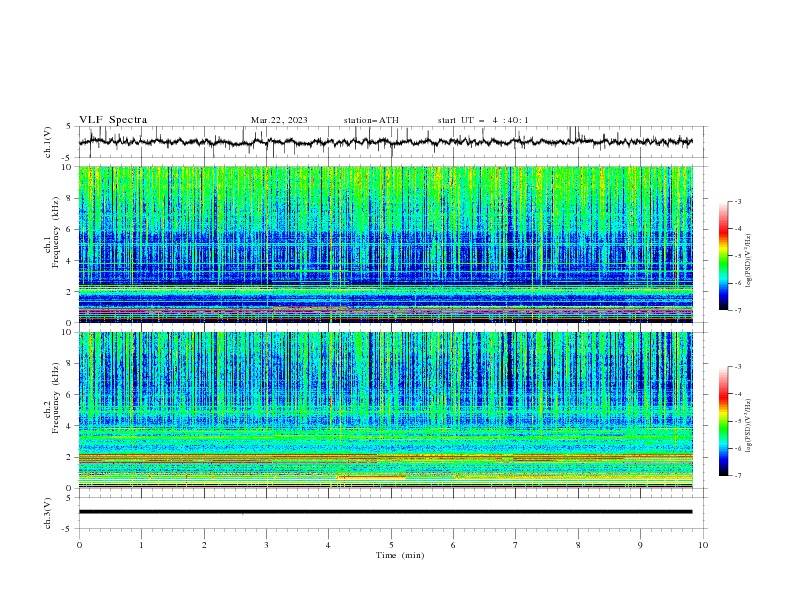Viewport: 792px width, 612px height.
Task: Click the lower PSD color scale bar
Action: coord(723,421)
